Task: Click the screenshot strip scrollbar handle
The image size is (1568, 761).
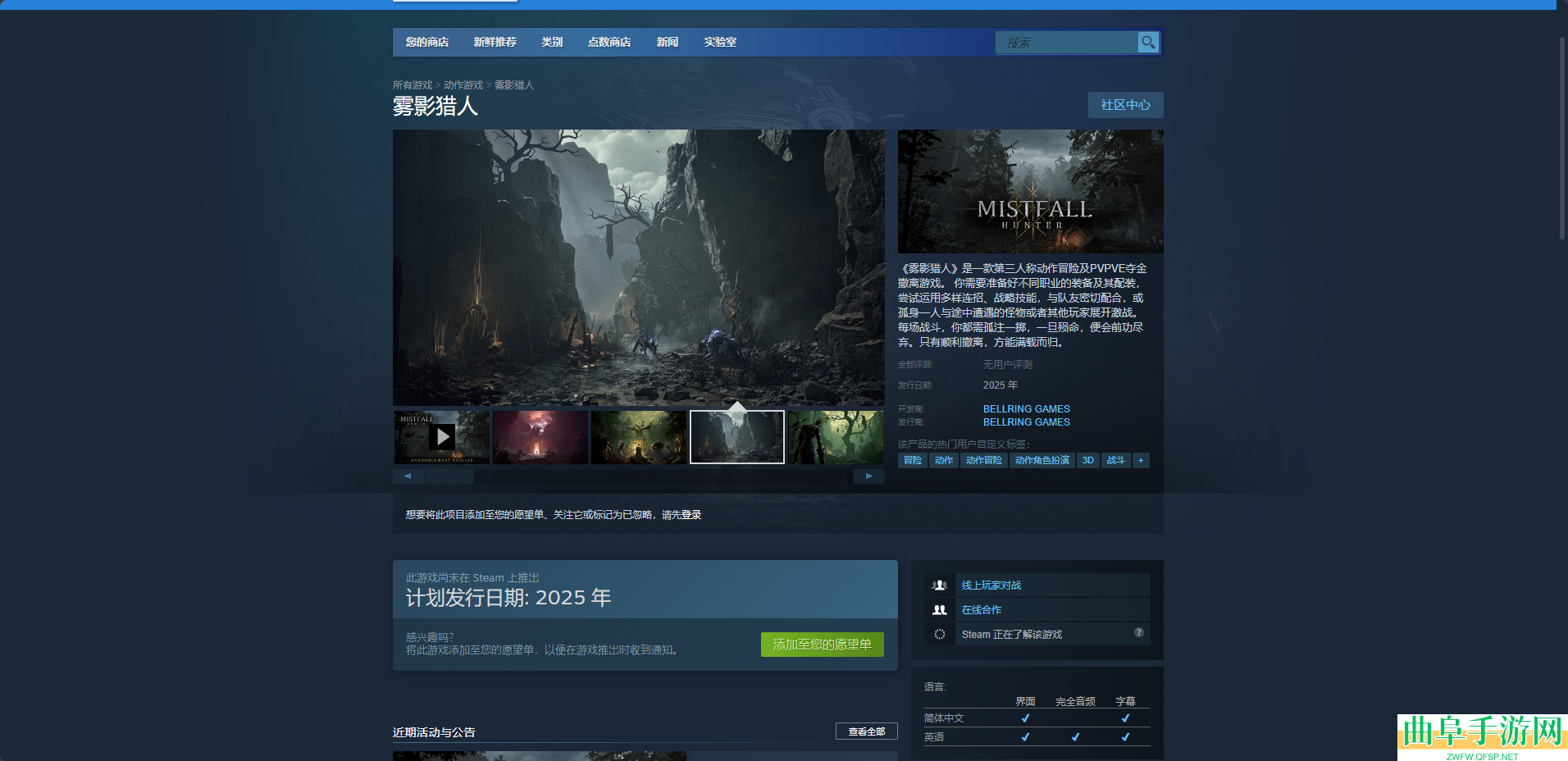Action: coord(449,476)
